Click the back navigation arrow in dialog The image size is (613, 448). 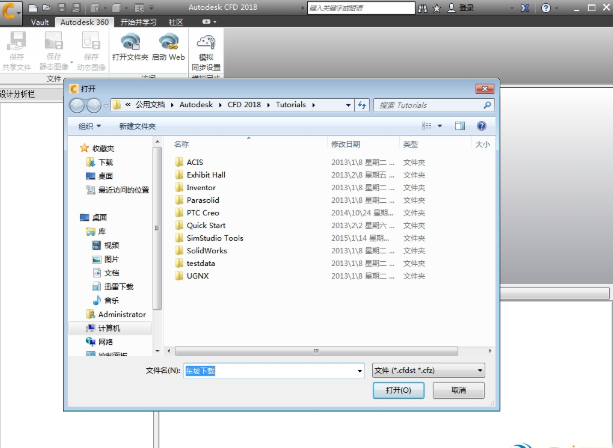pos(77,105)
